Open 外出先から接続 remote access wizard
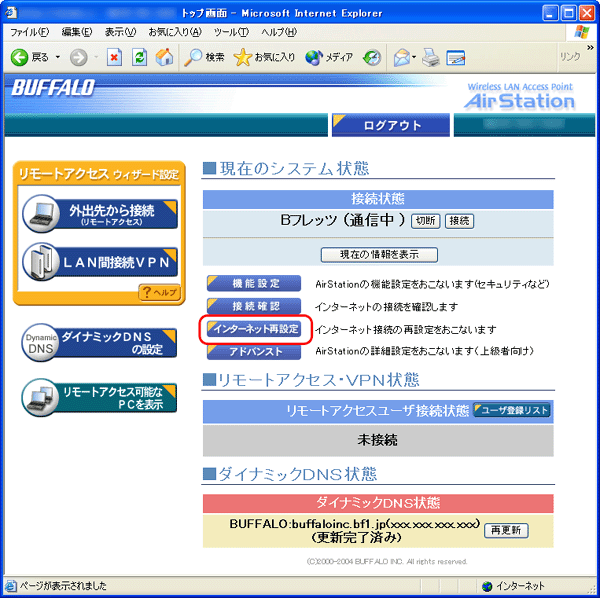Screen dimensions: 600x598 point(100,214)
